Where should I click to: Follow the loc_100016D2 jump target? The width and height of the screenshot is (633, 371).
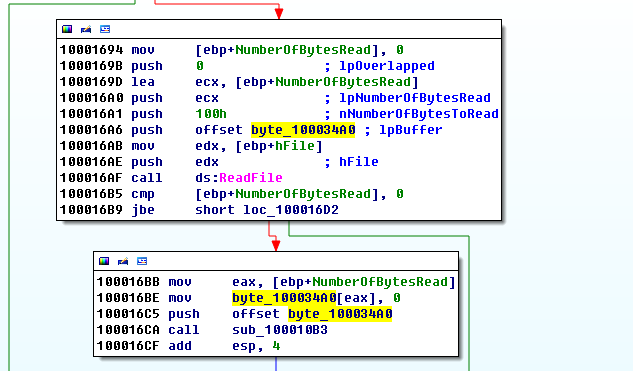pyautogui.click(x=291, y=210)
